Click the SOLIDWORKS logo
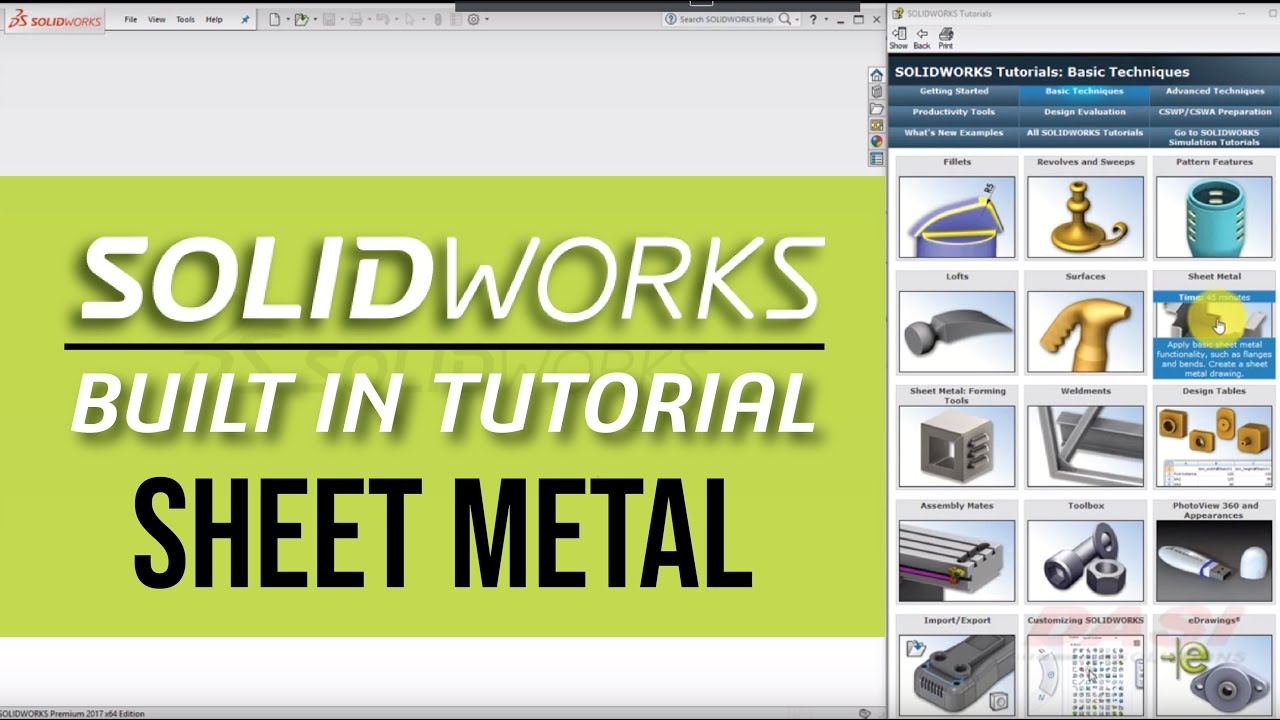This screenshot has width=1280, height=720. click(54, 20)
